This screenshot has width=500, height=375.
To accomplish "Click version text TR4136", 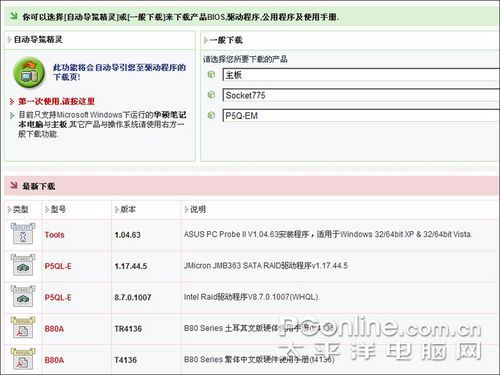I will [128, 329].
